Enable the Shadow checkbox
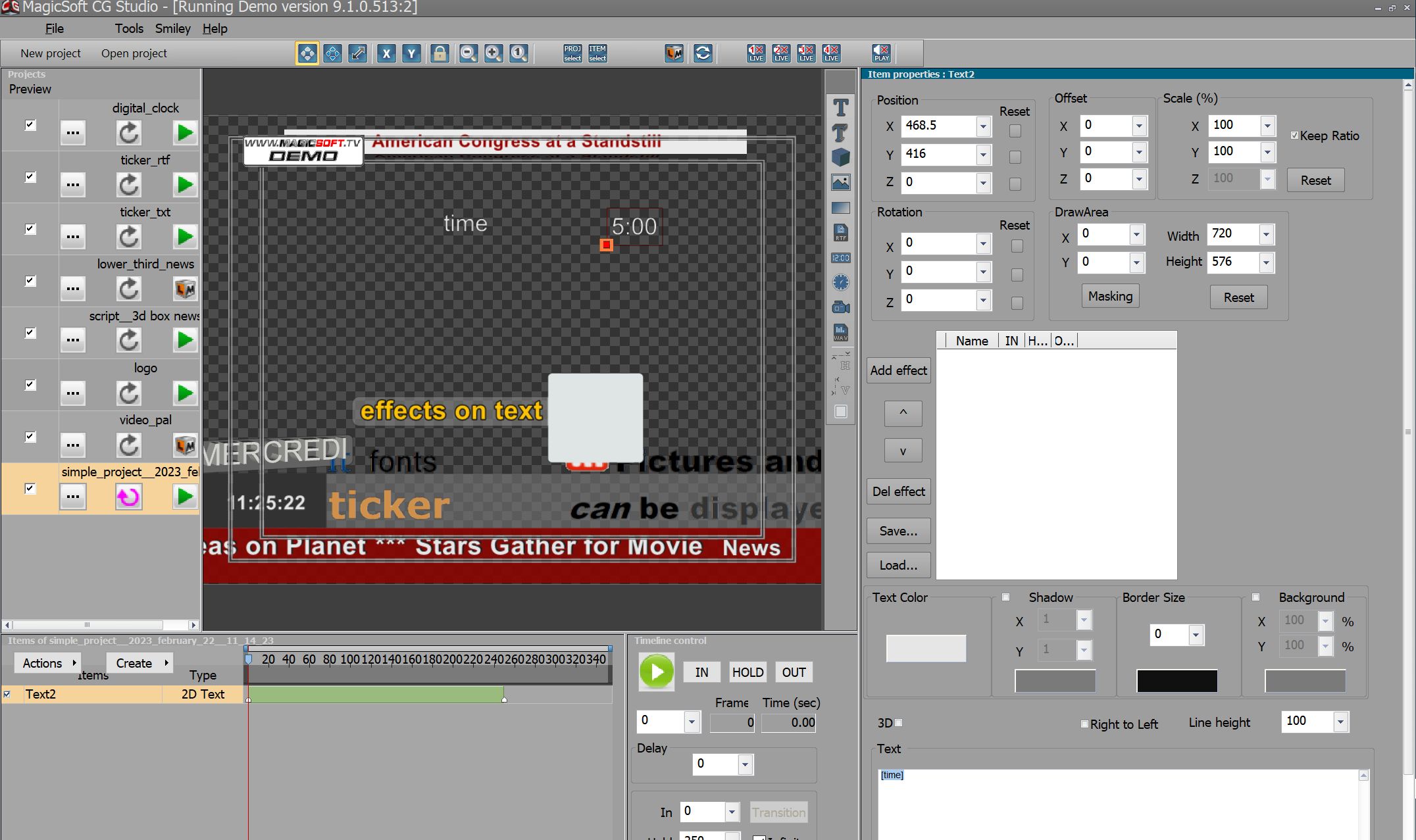This screenshot has width=1416, height=840. tap(1005, 597)
